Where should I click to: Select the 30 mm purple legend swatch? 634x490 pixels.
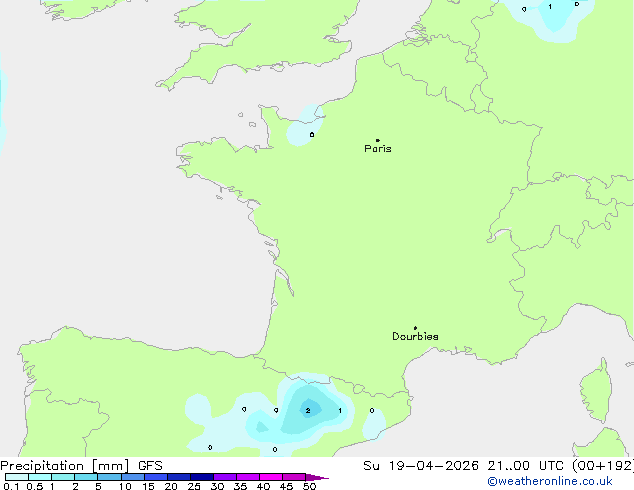pyautogui.click(x=225, y=477)
